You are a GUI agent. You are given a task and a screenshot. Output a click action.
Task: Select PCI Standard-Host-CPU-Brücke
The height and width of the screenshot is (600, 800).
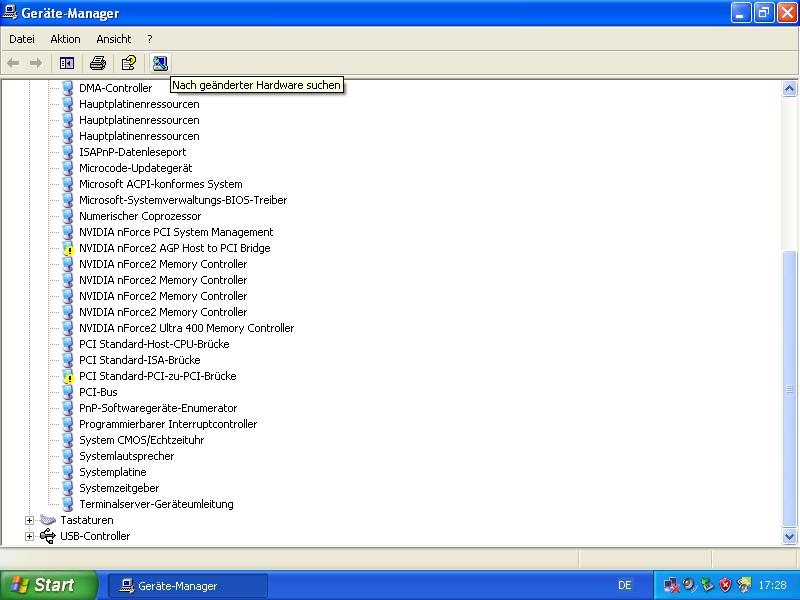(x=154, y=344)
